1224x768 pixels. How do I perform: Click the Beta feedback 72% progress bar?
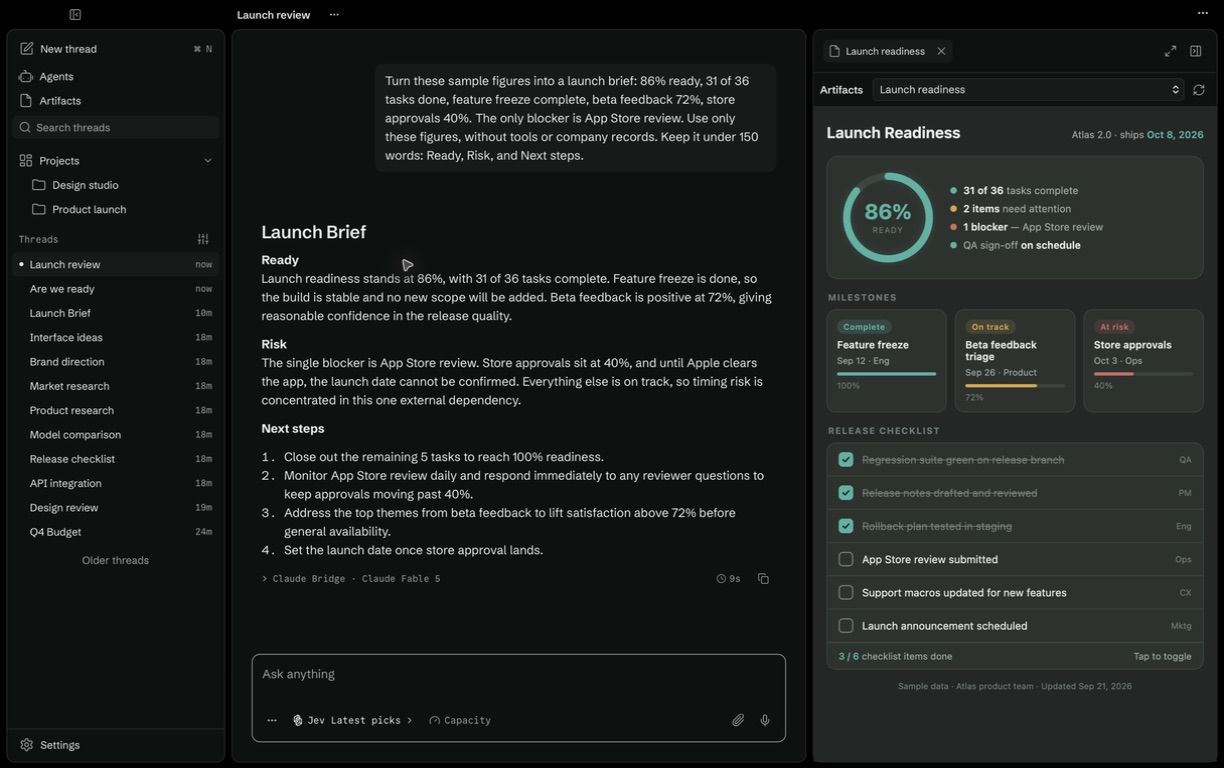(1015, 385)
